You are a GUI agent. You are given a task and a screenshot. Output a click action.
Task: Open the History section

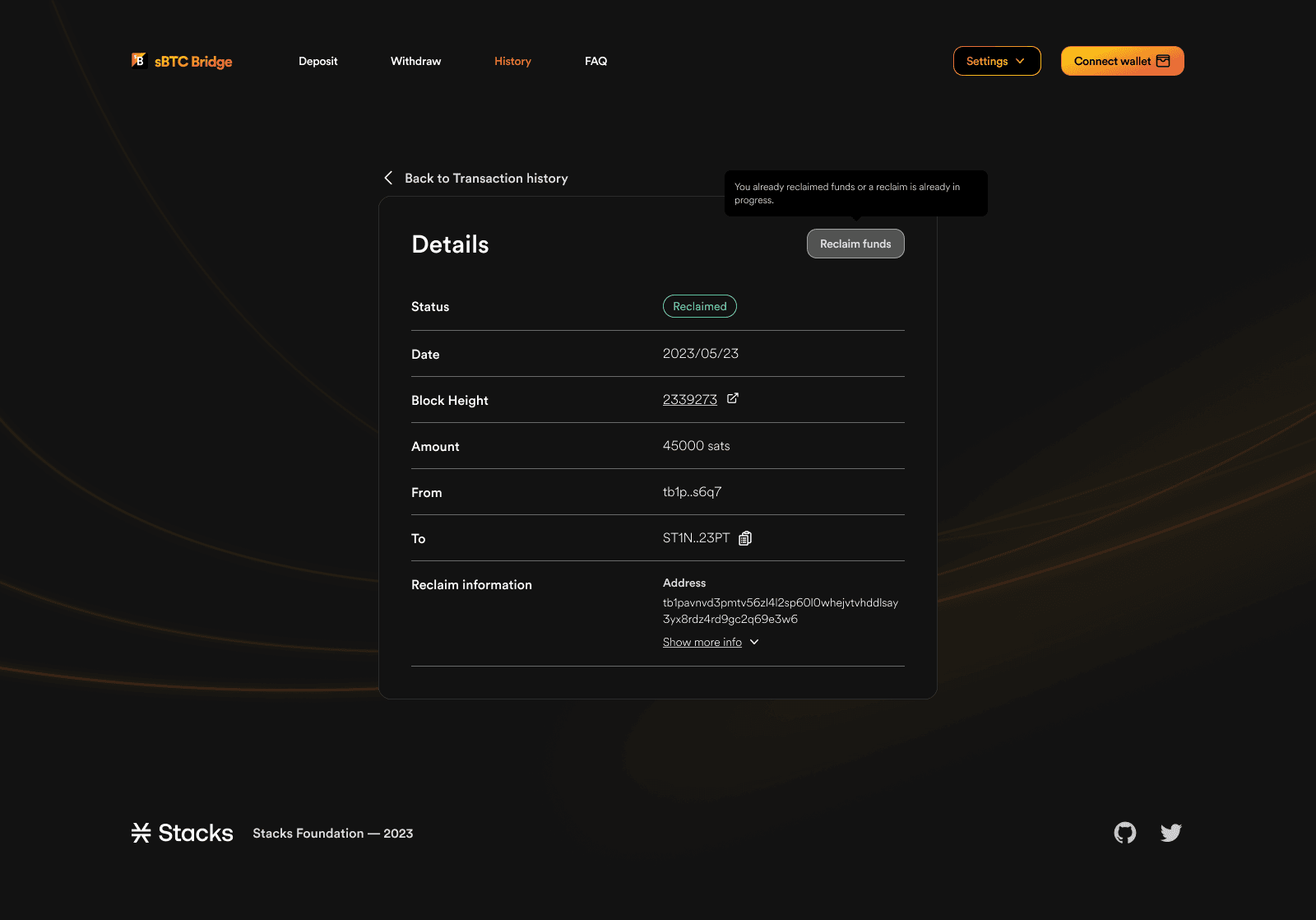512,61
